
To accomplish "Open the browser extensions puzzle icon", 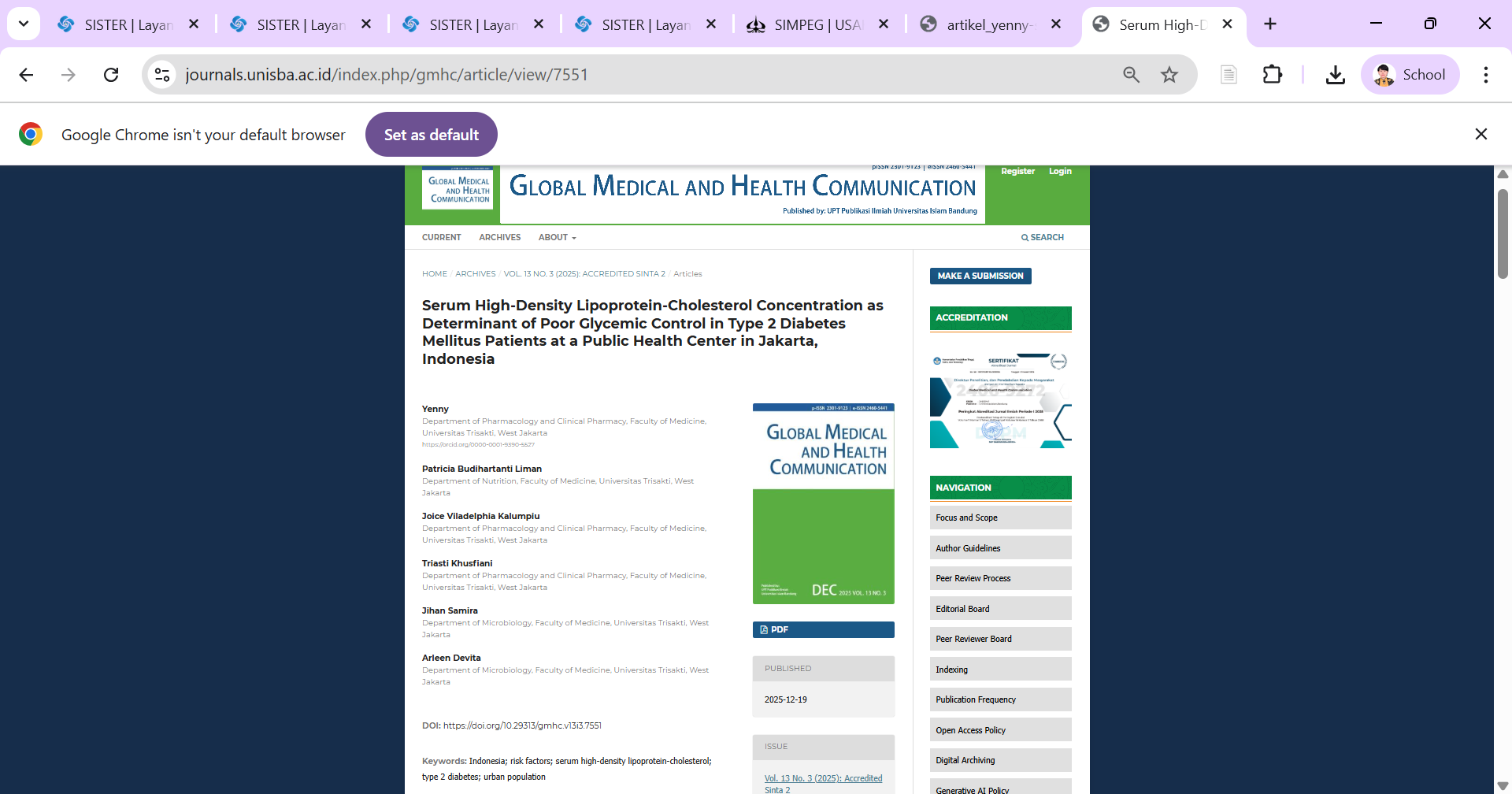I will [x=1272, y=75].
